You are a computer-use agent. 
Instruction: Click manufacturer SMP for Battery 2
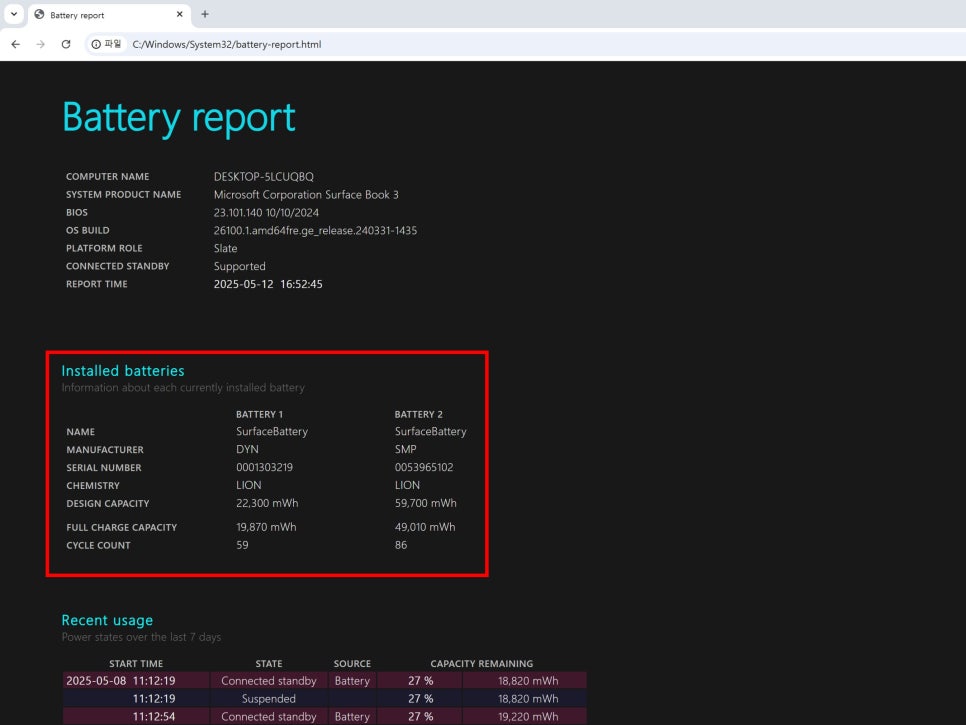pyautogui.click(x=405, y=450)
